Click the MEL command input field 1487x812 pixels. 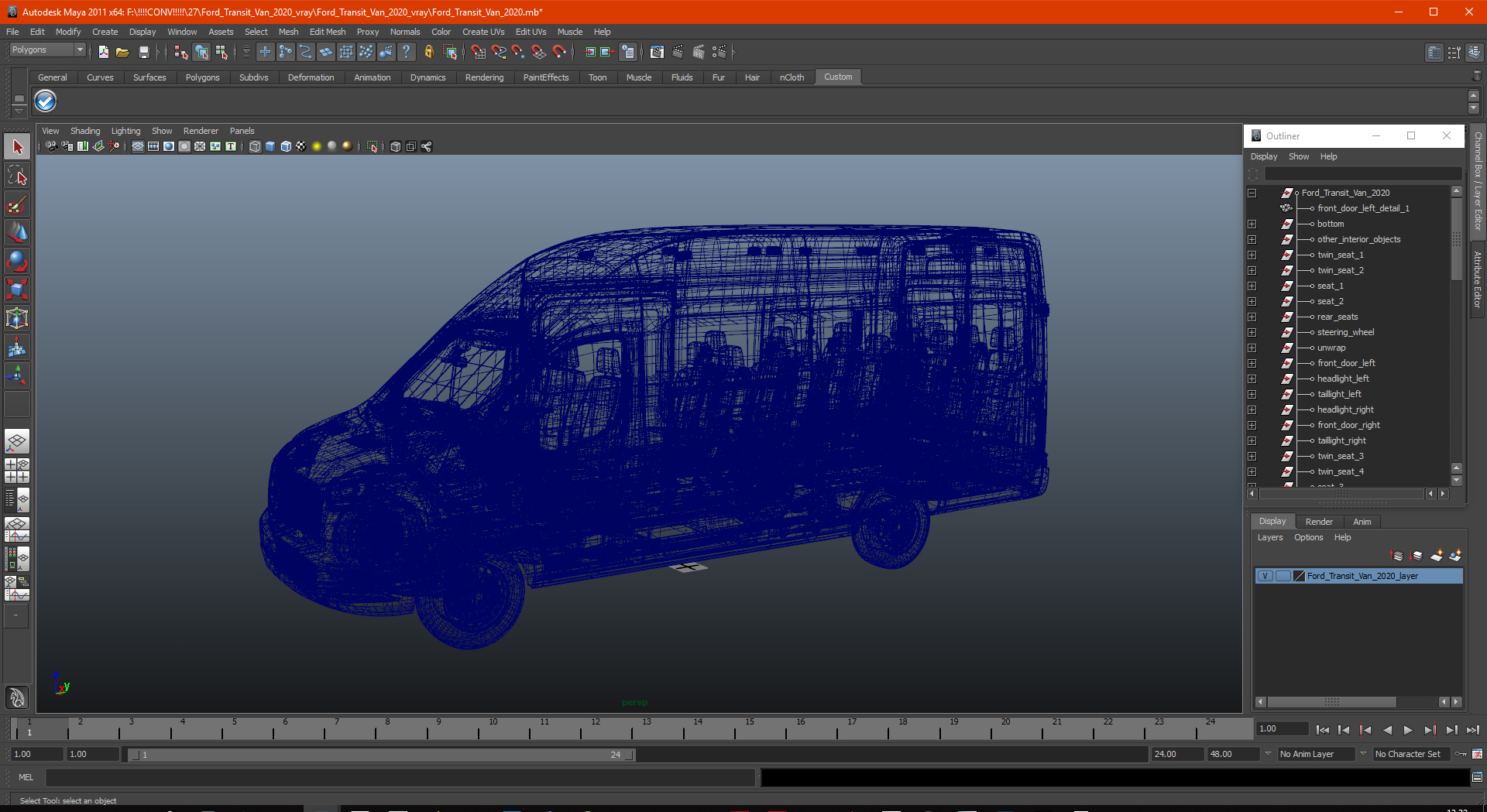400,777
